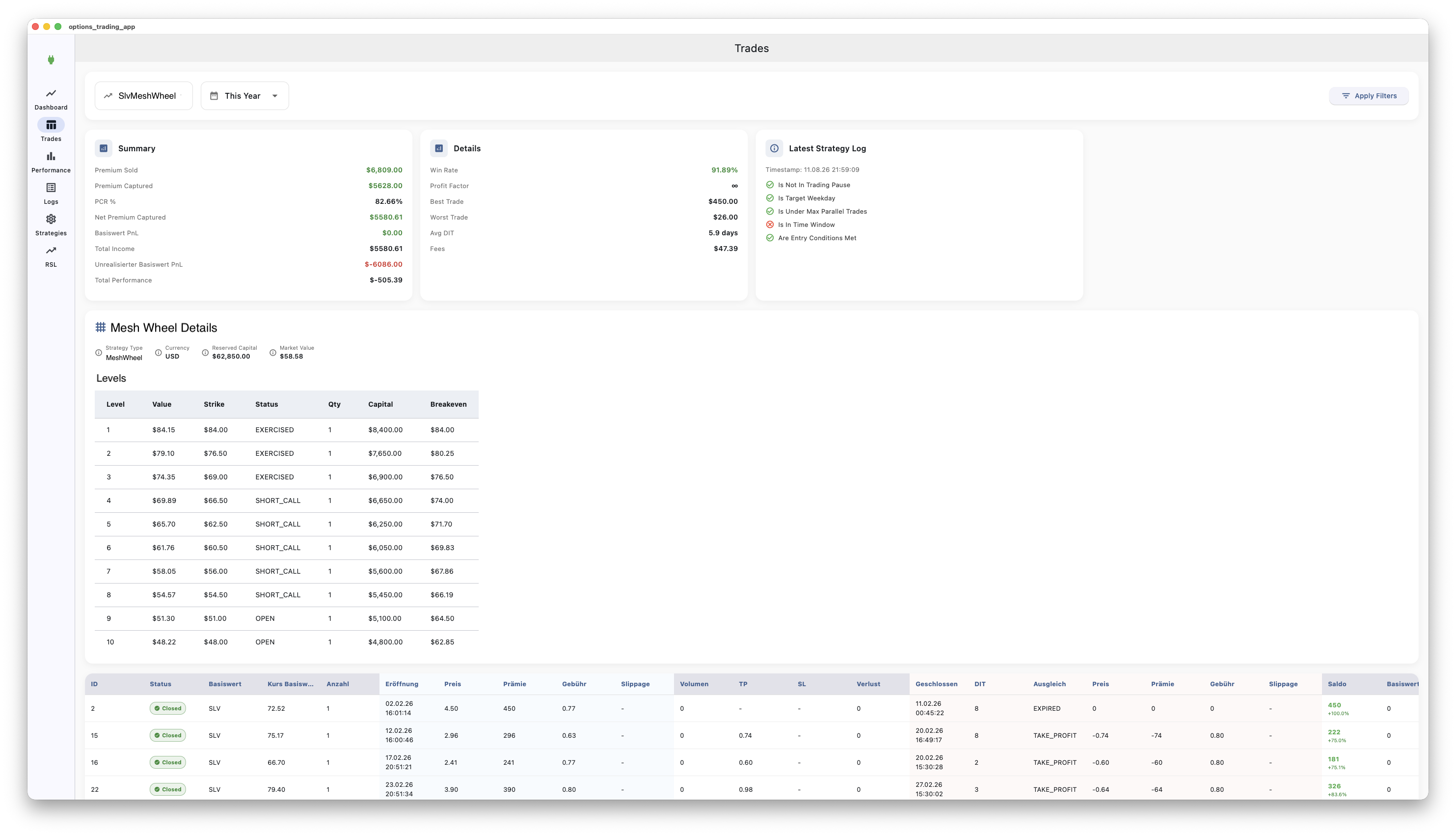Select level 4 value $69.89
The width and height of the screenshot is (1456, 836).
(x=164, y=501)
